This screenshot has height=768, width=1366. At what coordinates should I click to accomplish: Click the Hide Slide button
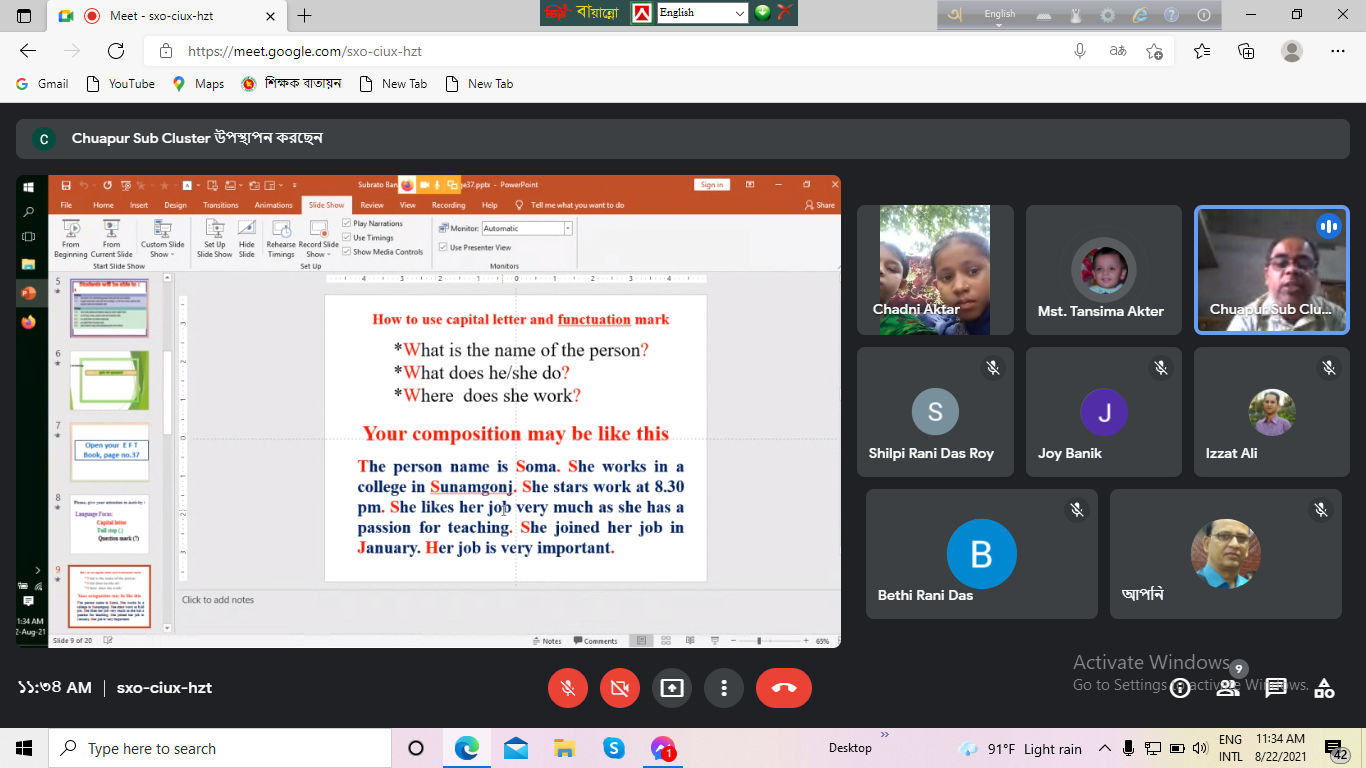pos(246,240)
